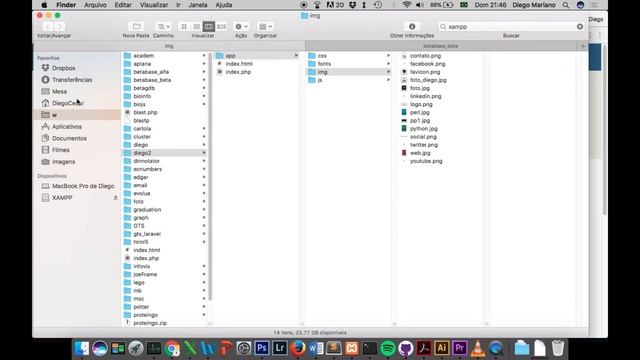640x360 pixels.
Task: Select the python.jpg file
Action: tap(423, 129)
